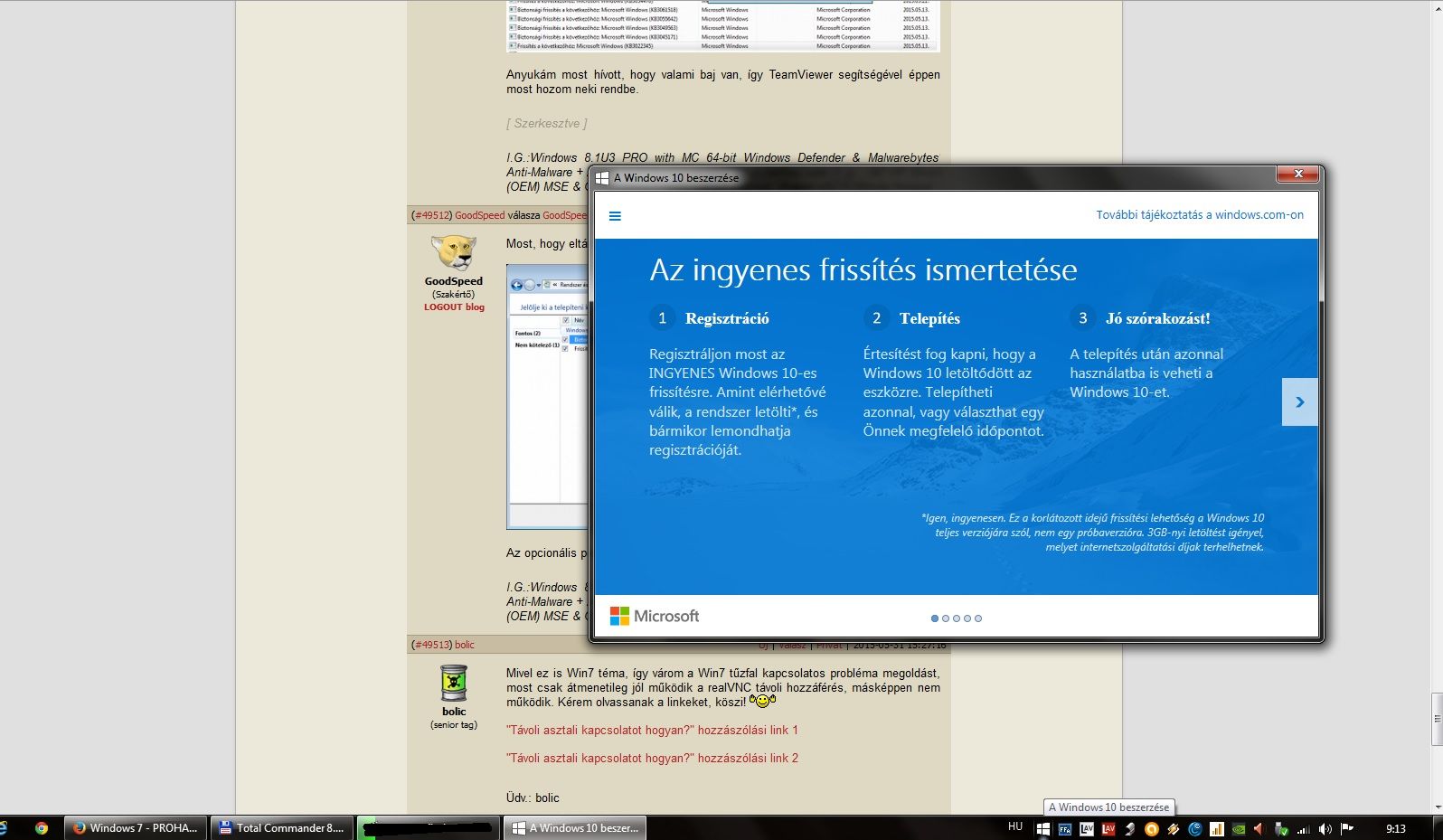Click the white LAV filters tray icon
1443x840 pixels.
(1086, 828)
